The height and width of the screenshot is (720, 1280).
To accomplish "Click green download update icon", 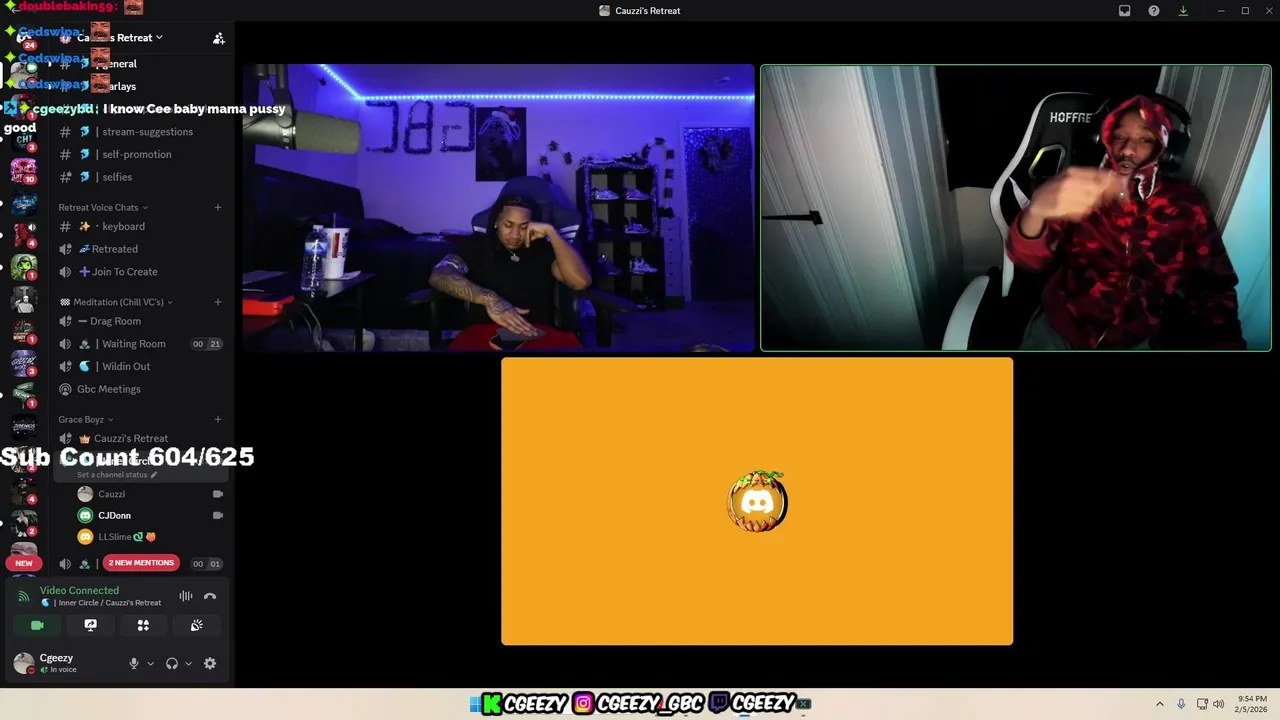I will pos(1183,11).
